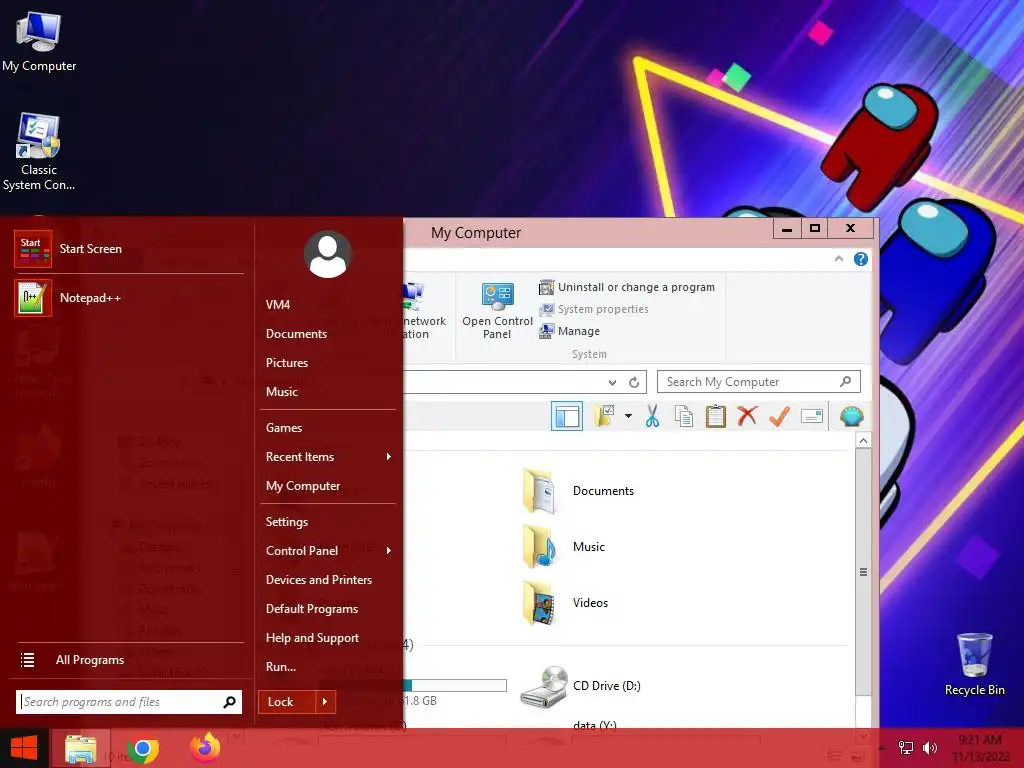Click the Search programs and files box
Image resolution: width=1024 pixels, height=768 pixels.
click(129, 702)
